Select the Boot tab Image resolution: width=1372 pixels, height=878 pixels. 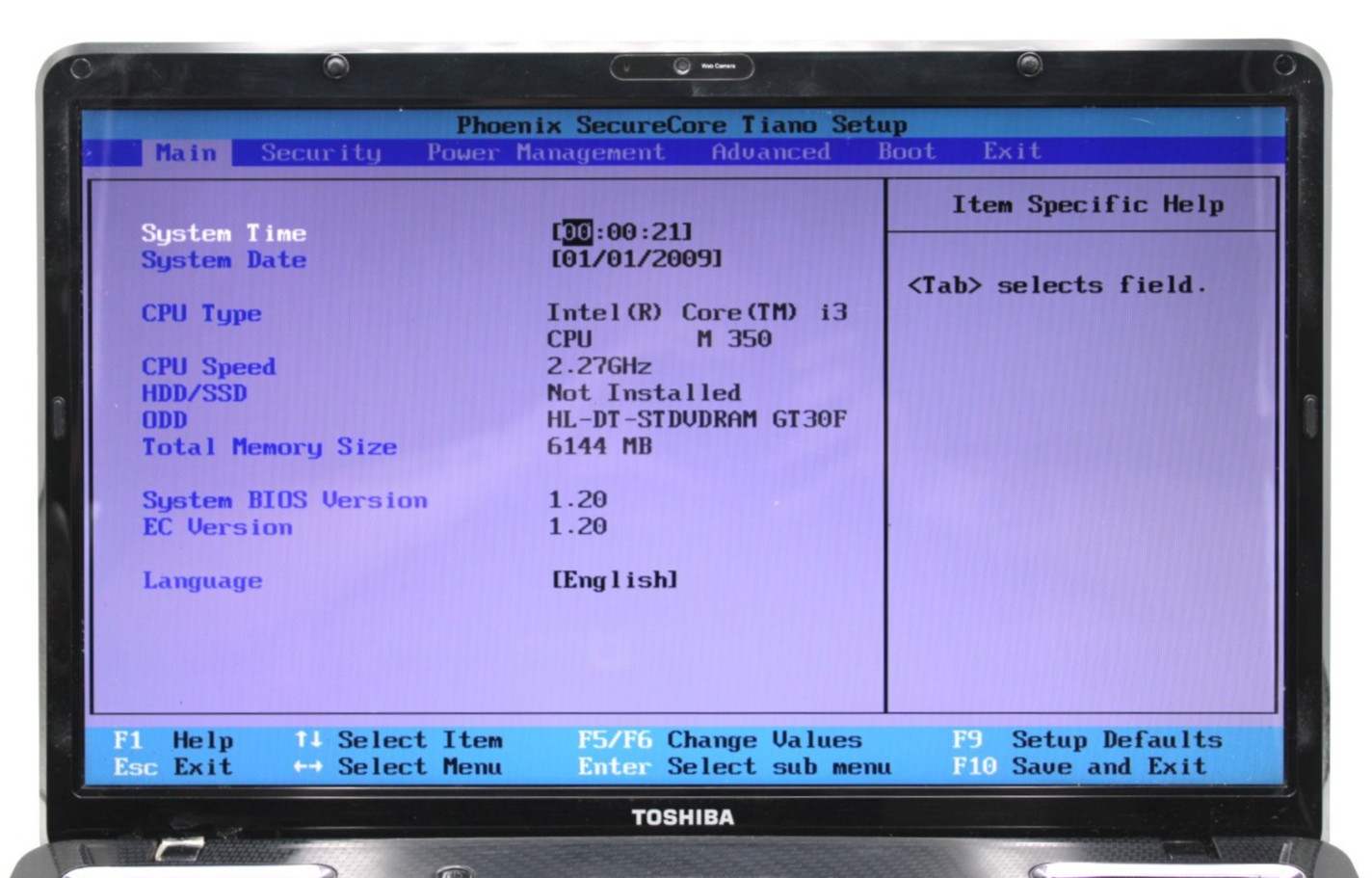pyautogui.click(x=907, y=151)
